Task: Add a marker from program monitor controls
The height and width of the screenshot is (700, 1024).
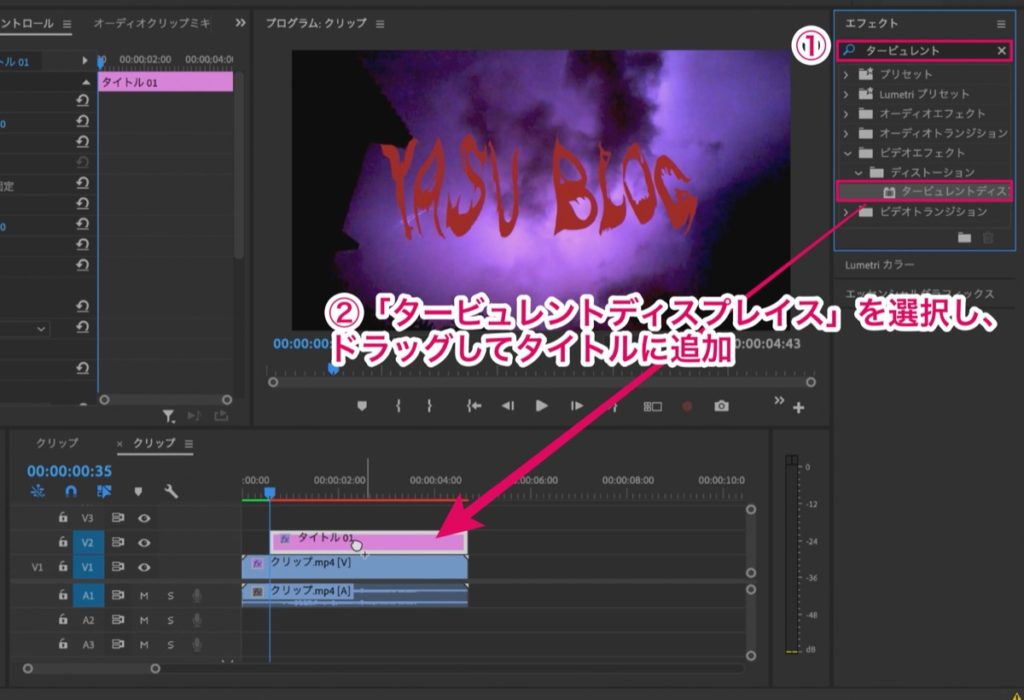Action: coord(362,406)
